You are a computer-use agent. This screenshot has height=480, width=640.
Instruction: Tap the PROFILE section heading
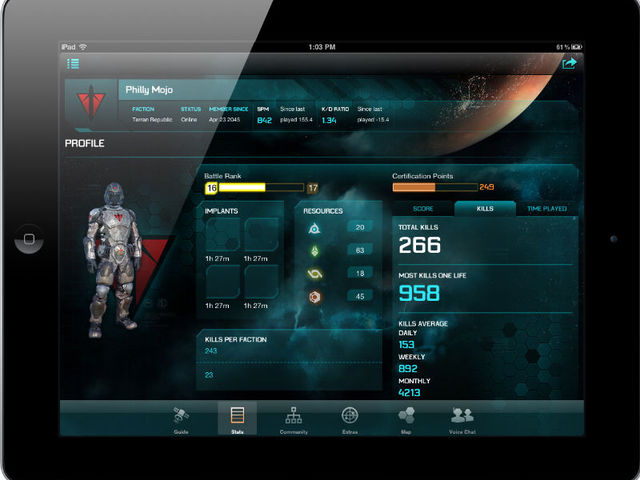point(84,143)
